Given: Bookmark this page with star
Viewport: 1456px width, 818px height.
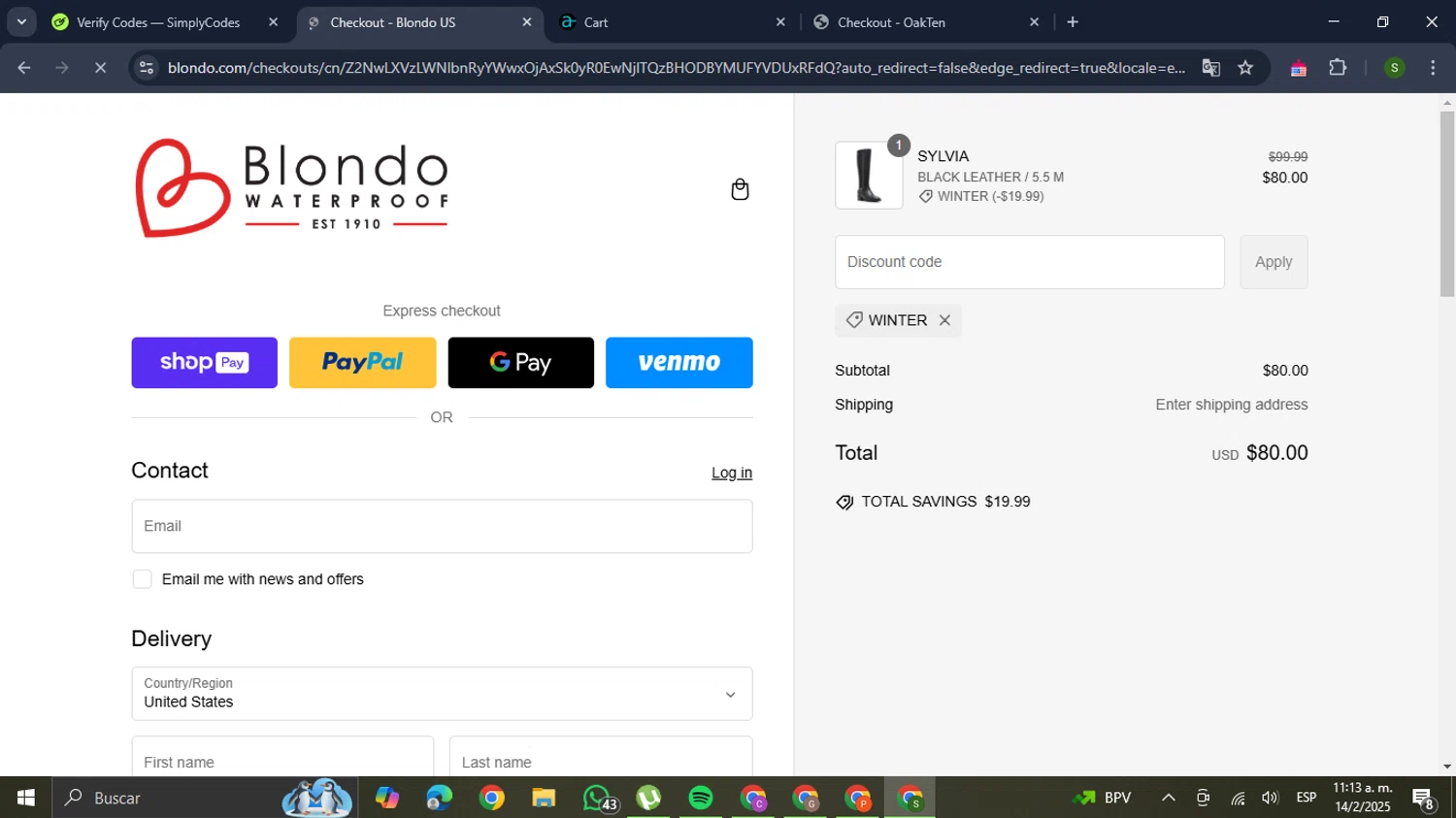Looking at the screenshot, I should click(x=1245, y=68).
